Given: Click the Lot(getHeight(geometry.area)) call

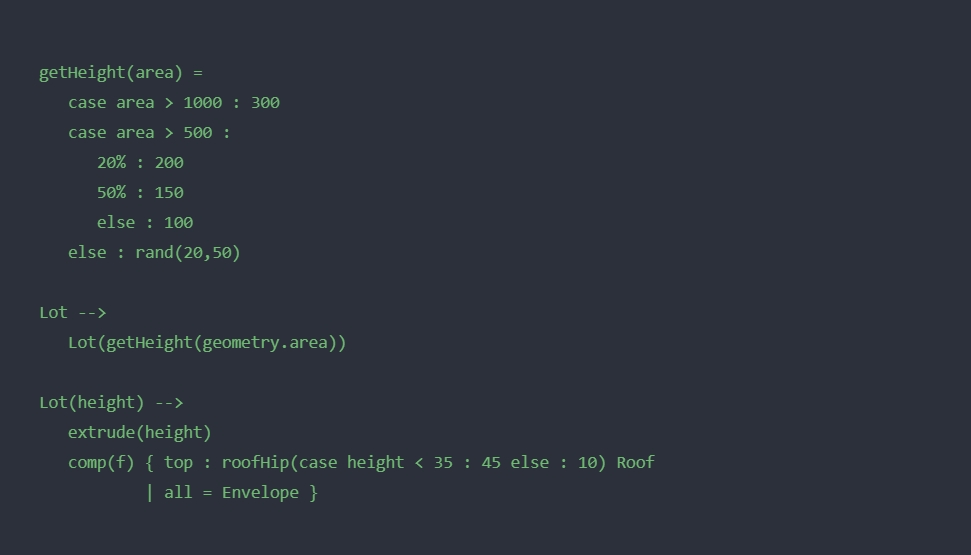Looking at the screenshot, I should pyautogui.click(x=207, y=343).
